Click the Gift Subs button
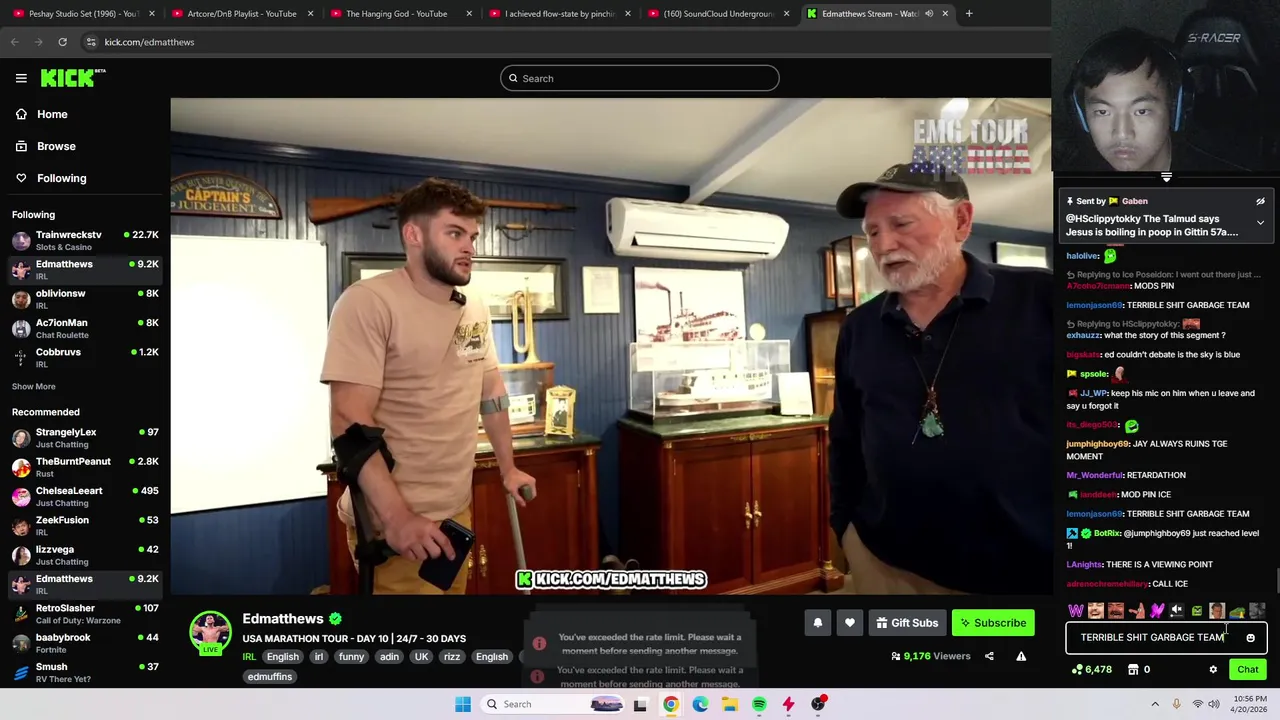 pos(907,623)
